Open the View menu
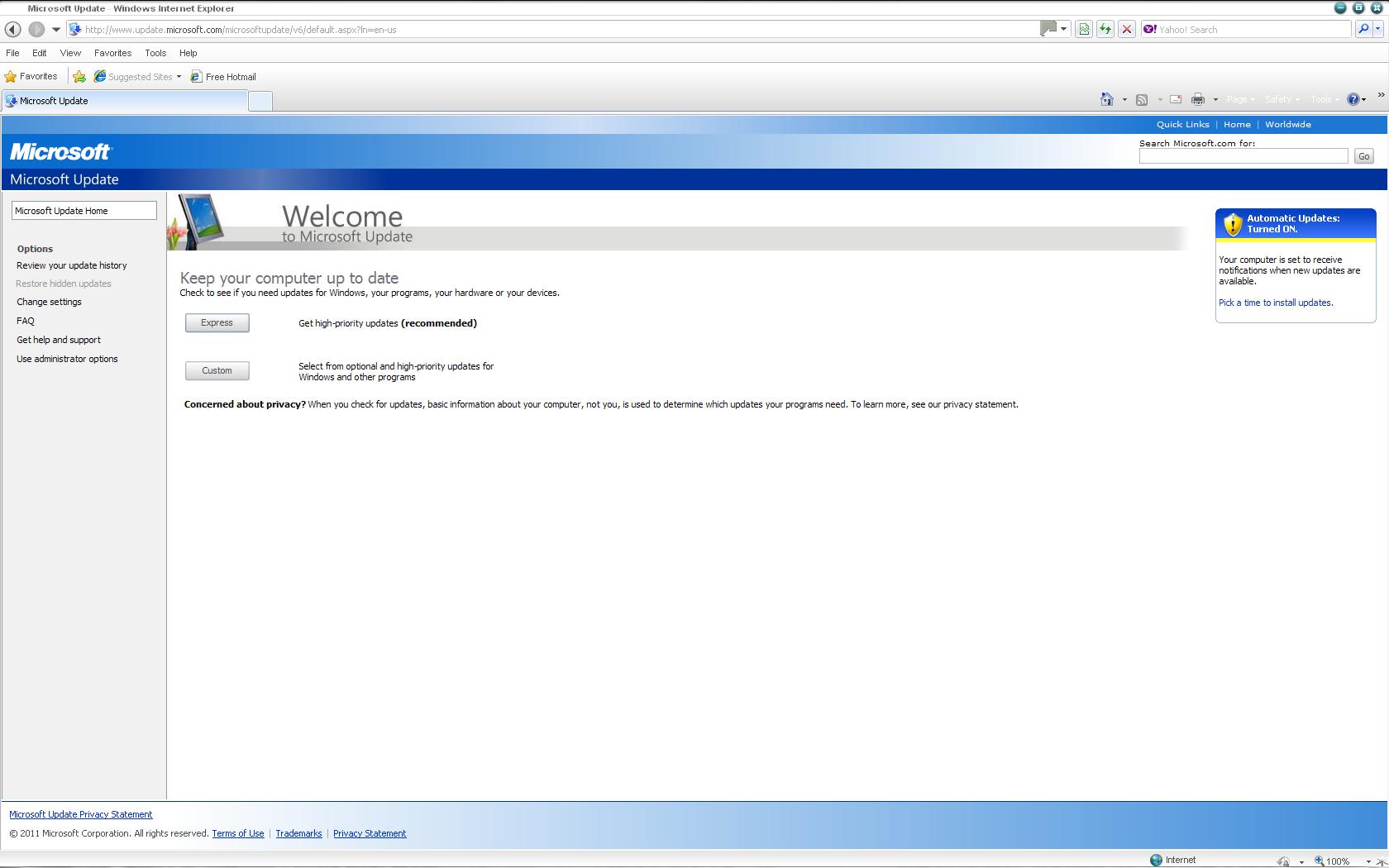 click(x=70, y=53)
